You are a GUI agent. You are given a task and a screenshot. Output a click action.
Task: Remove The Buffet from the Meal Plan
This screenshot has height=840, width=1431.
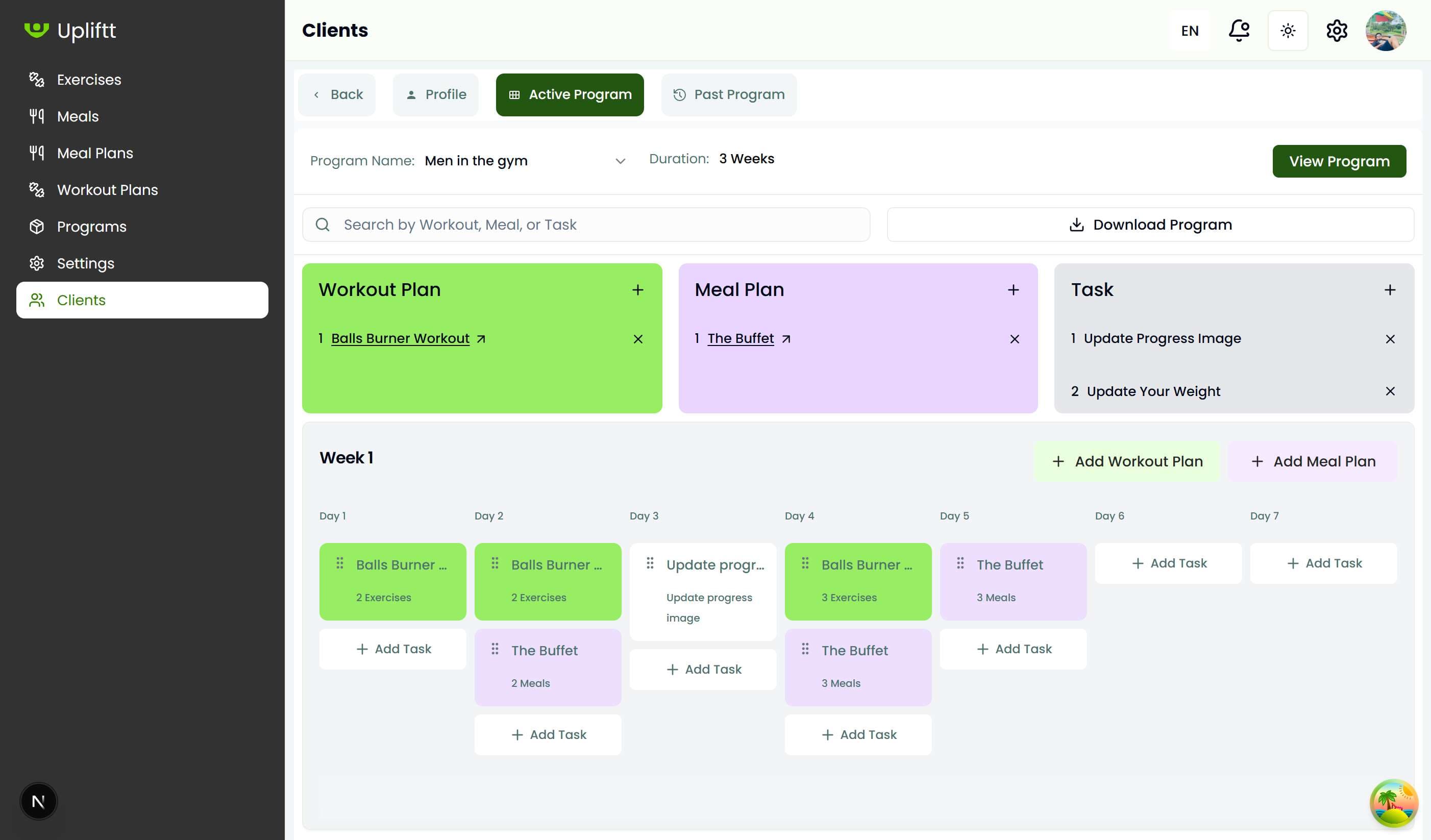[x=1014, y=338]
